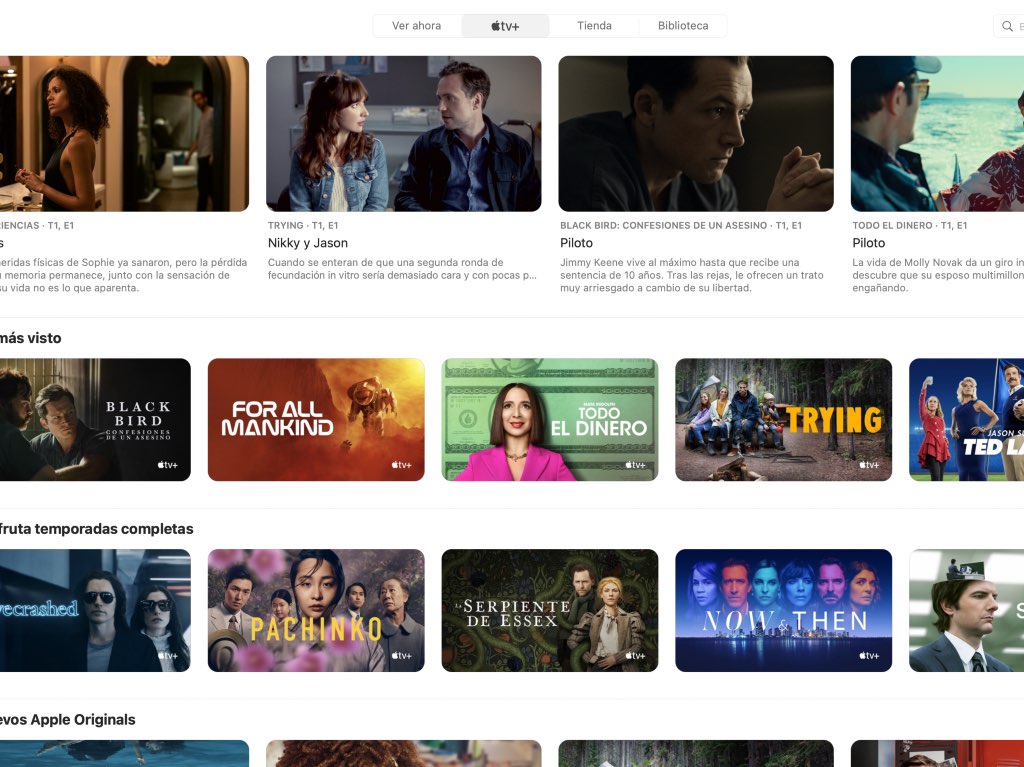Open the Pachinko poster
This screenshot has height=767, width=1024.
[x=316, y=610]
